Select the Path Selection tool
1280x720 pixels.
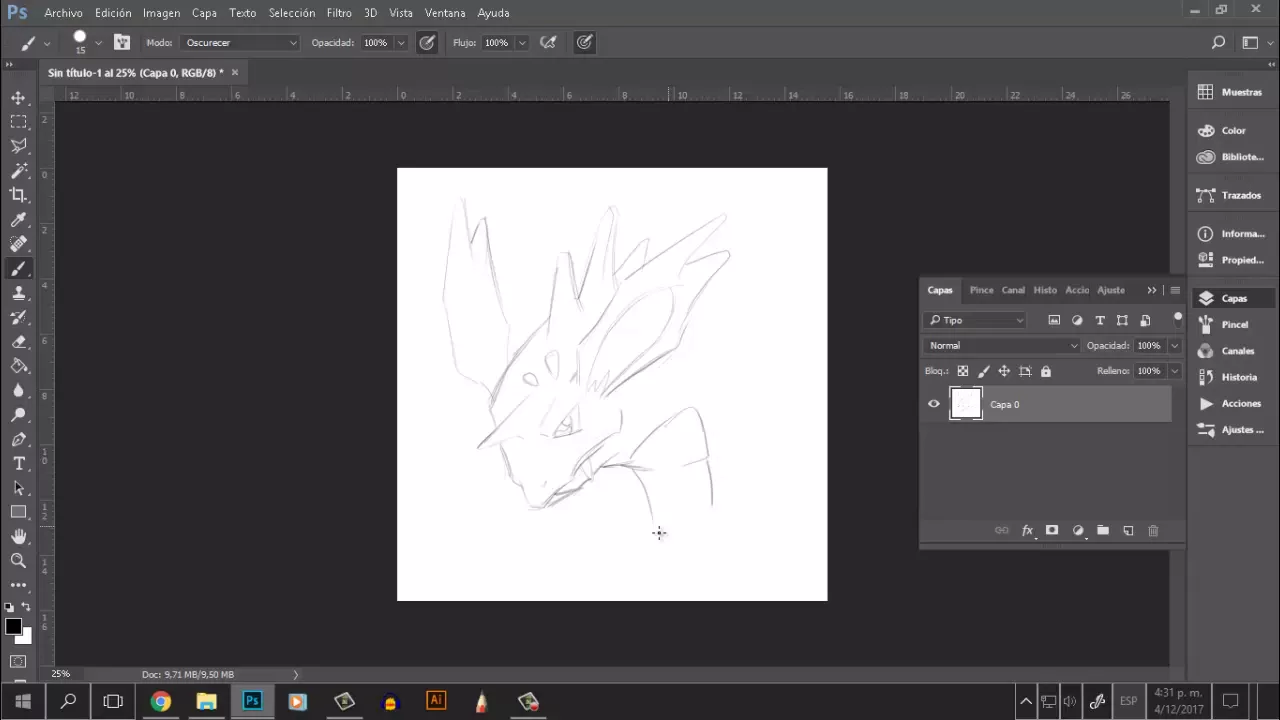pos(18,488)
